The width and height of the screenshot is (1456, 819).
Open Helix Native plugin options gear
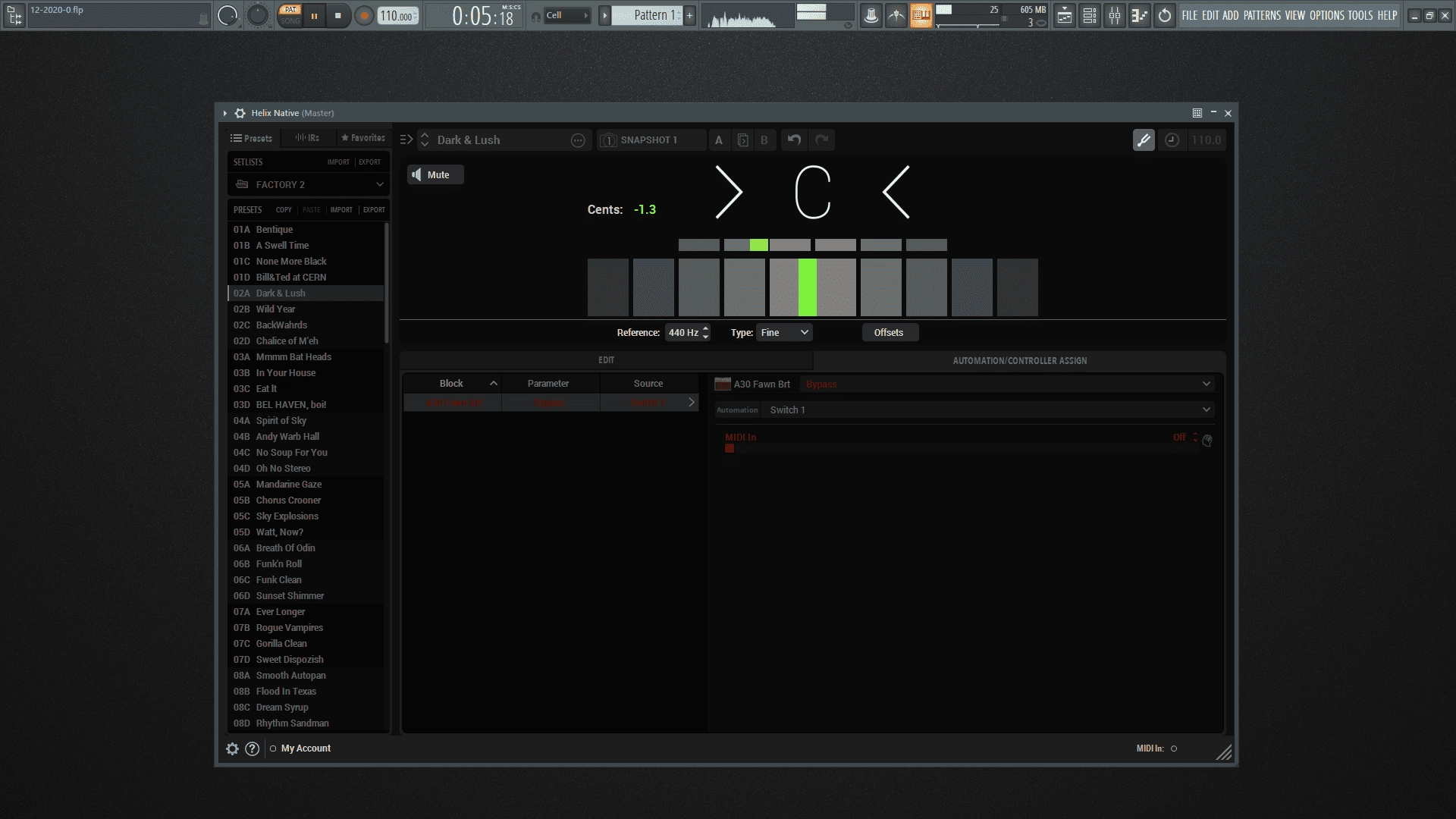(x=240, y=113)
